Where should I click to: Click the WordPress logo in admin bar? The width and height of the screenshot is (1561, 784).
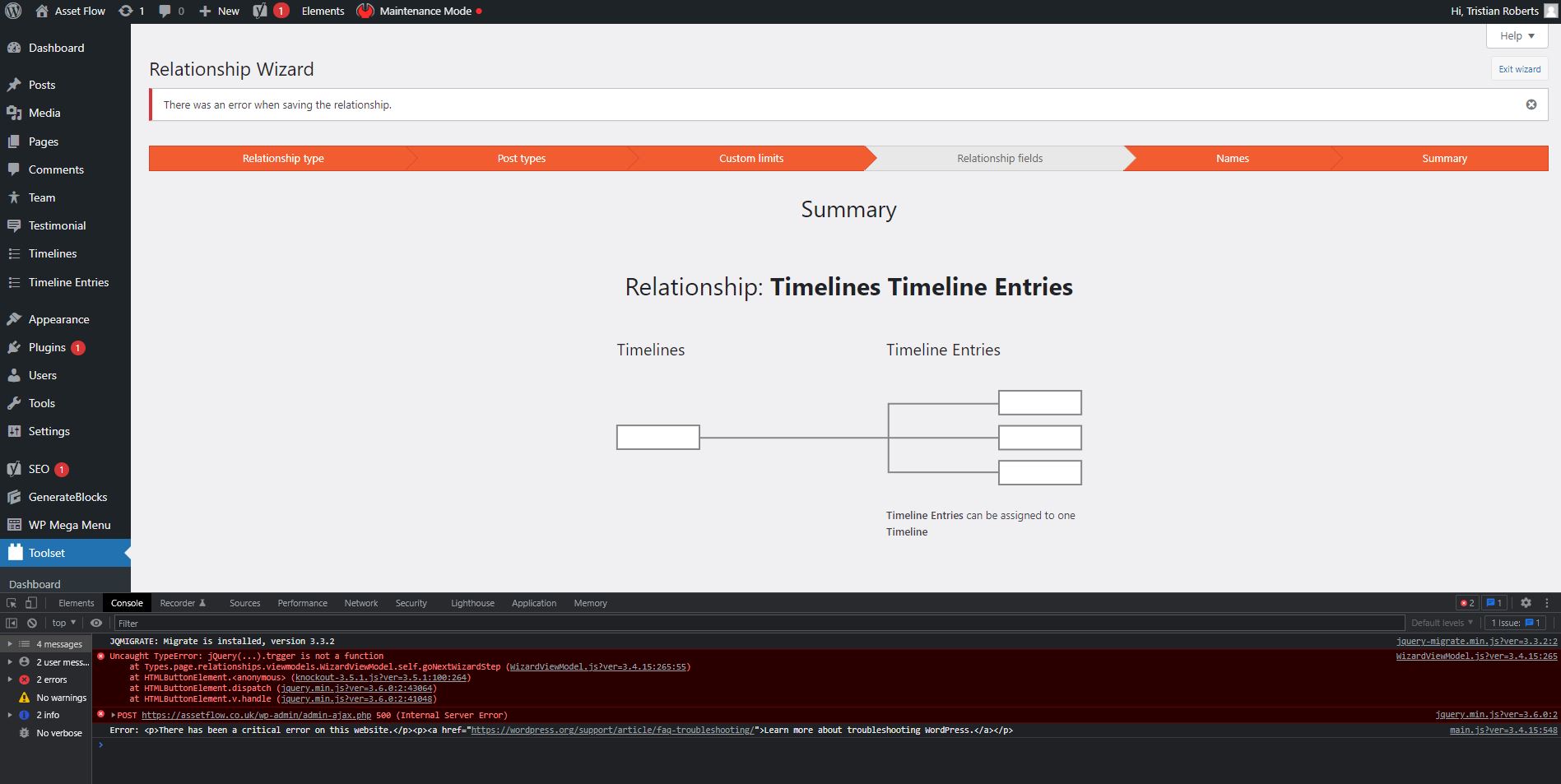click(x=13, y=12)
